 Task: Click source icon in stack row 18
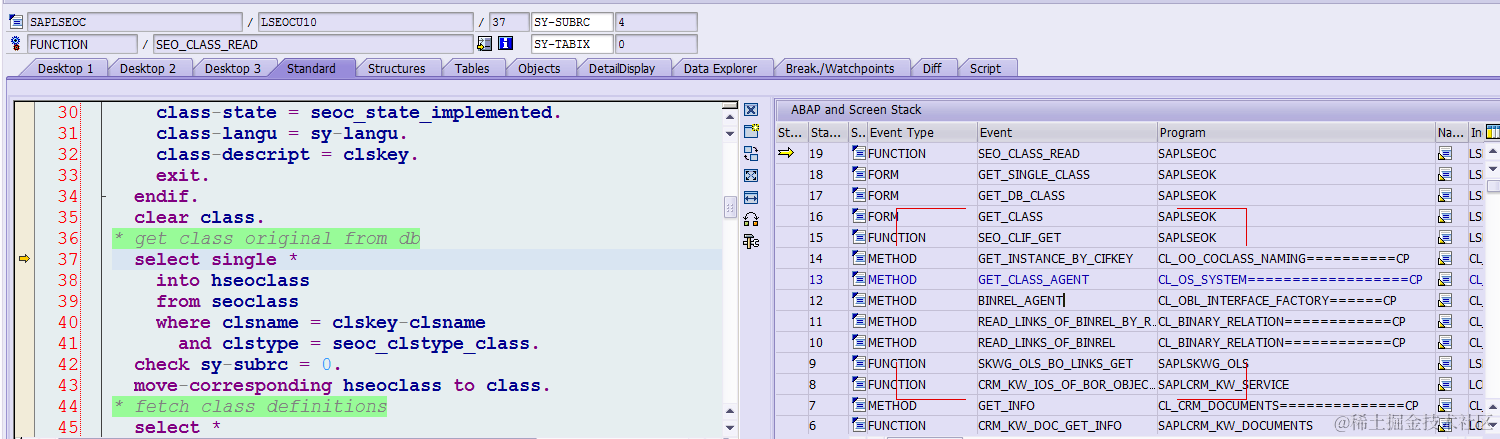(x=859, y=174)
